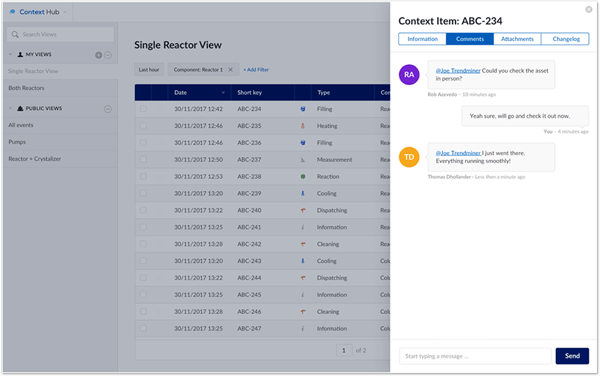
Task: Tick the checkbox for row ABC-242
Action: click(x=143, y=244)
